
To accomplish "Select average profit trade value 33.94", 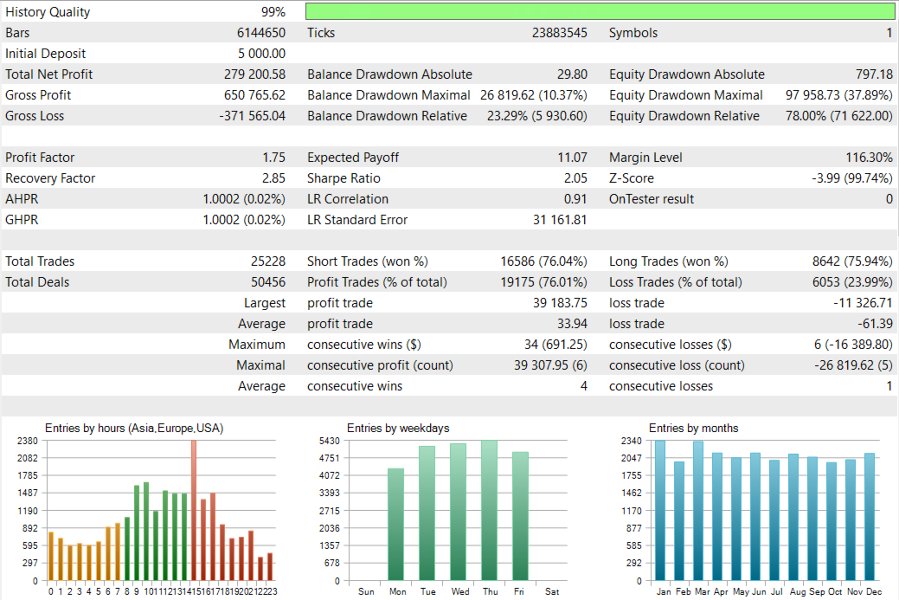I will 572,324.
